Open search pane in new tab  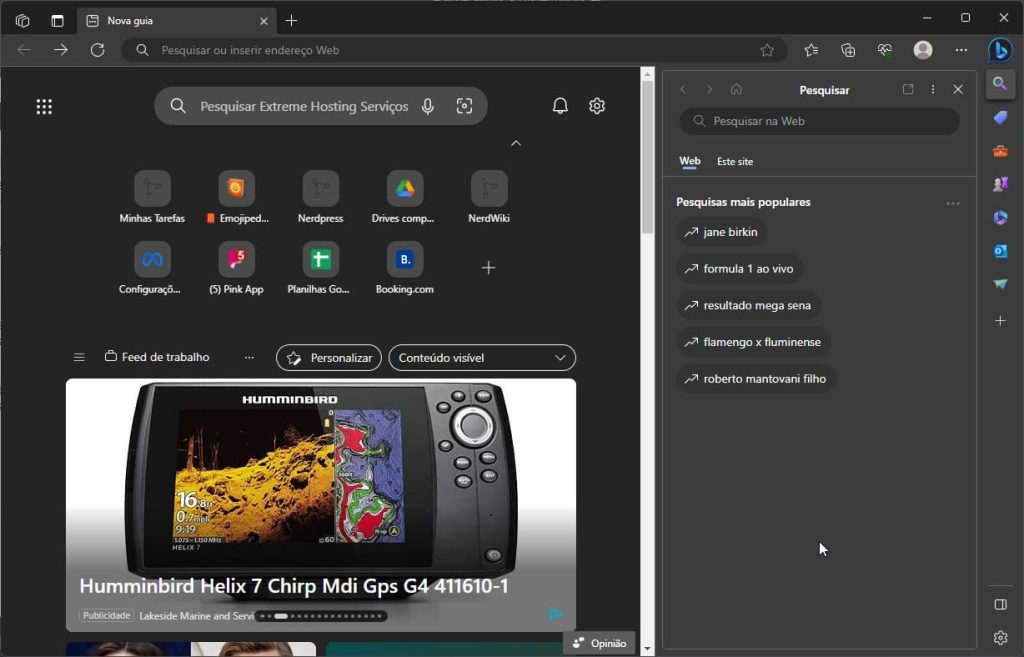908,89
